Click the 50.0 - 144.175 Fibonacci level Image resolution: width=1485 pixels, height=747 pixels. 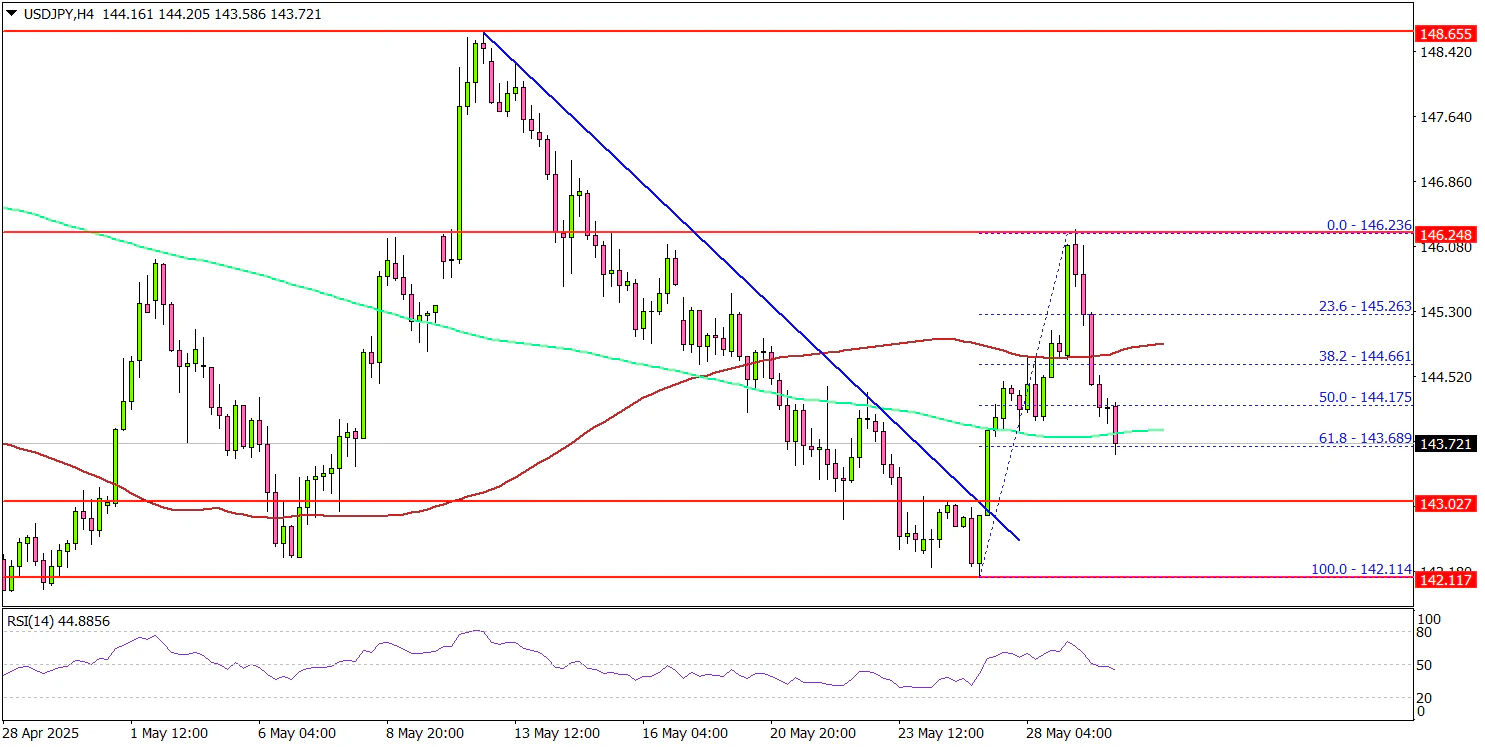(x=1364, y=397)
